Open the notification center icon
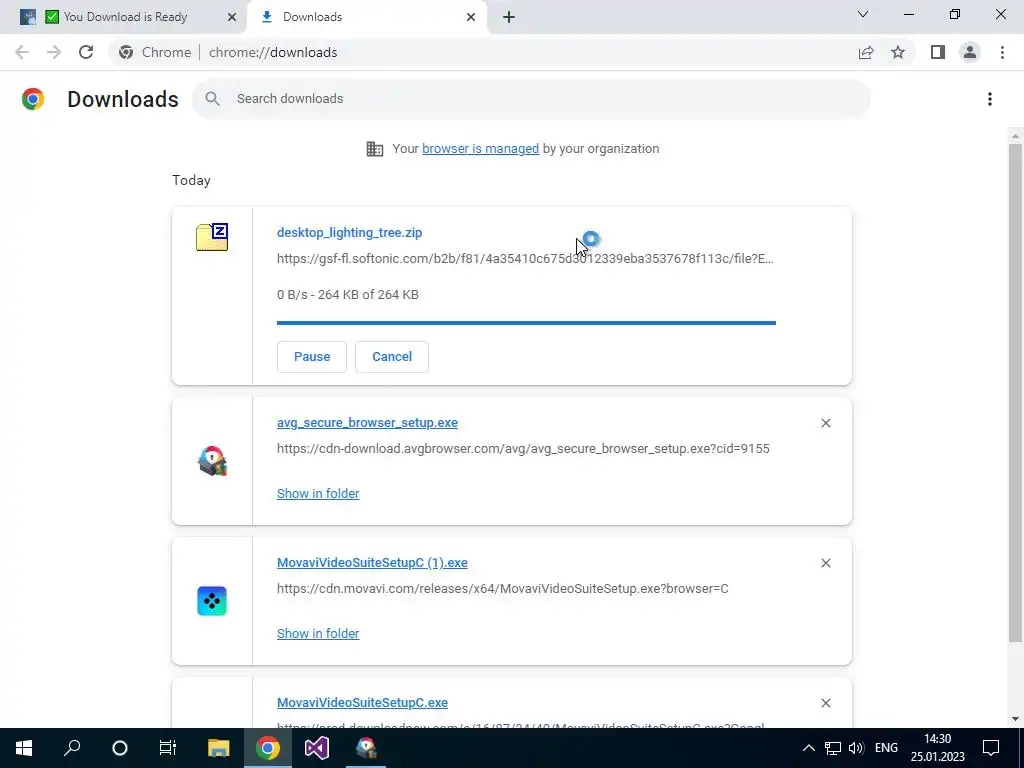This screenshot has height=768, width=1024. pos(991,748)
